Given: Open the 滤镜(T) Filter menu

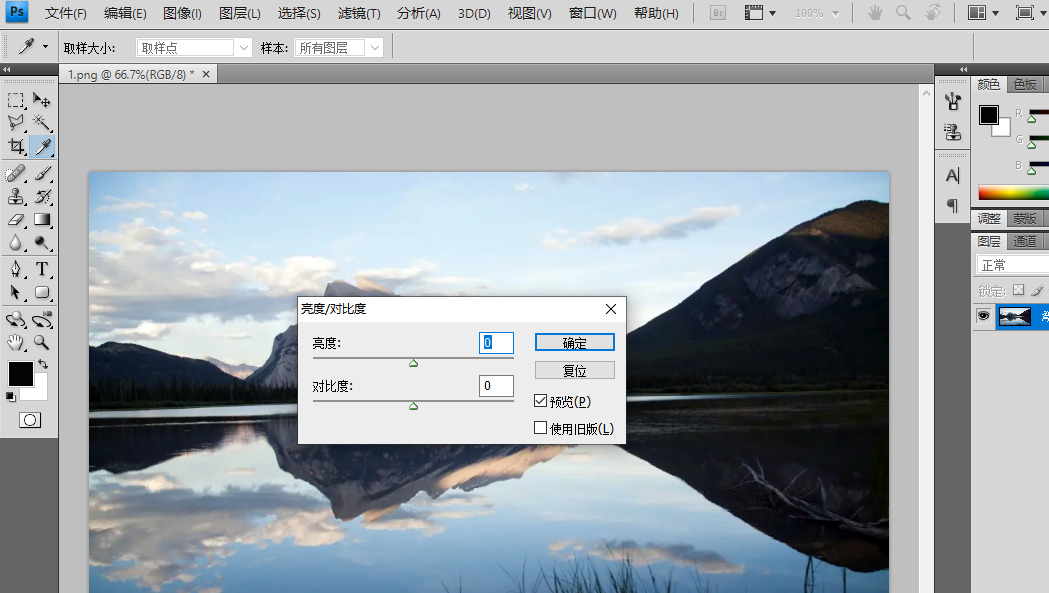Looking at the screenshot, I should click(359, 13).
